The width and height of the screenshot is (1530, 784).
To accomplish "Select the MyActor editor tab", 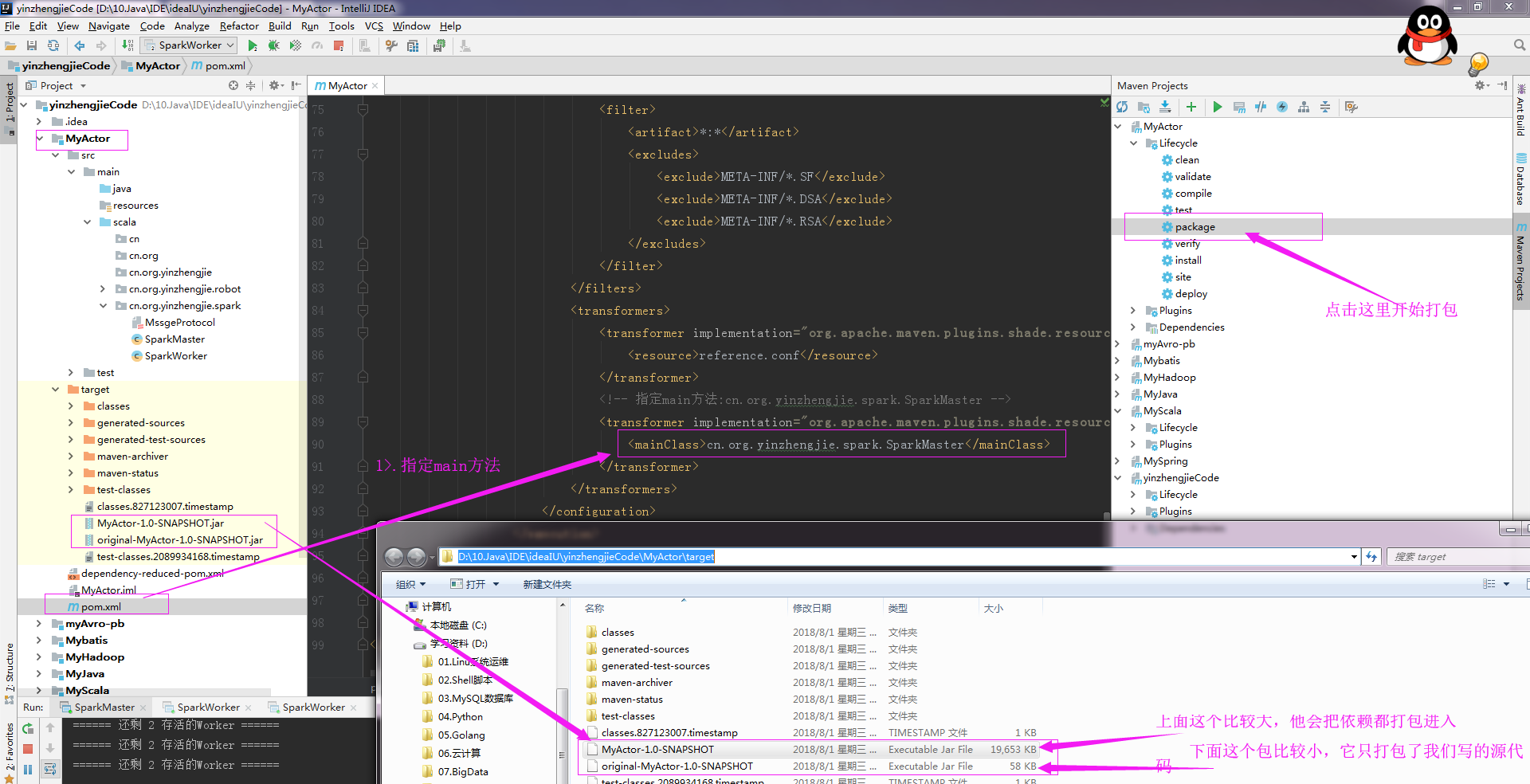I will (347, 85).
